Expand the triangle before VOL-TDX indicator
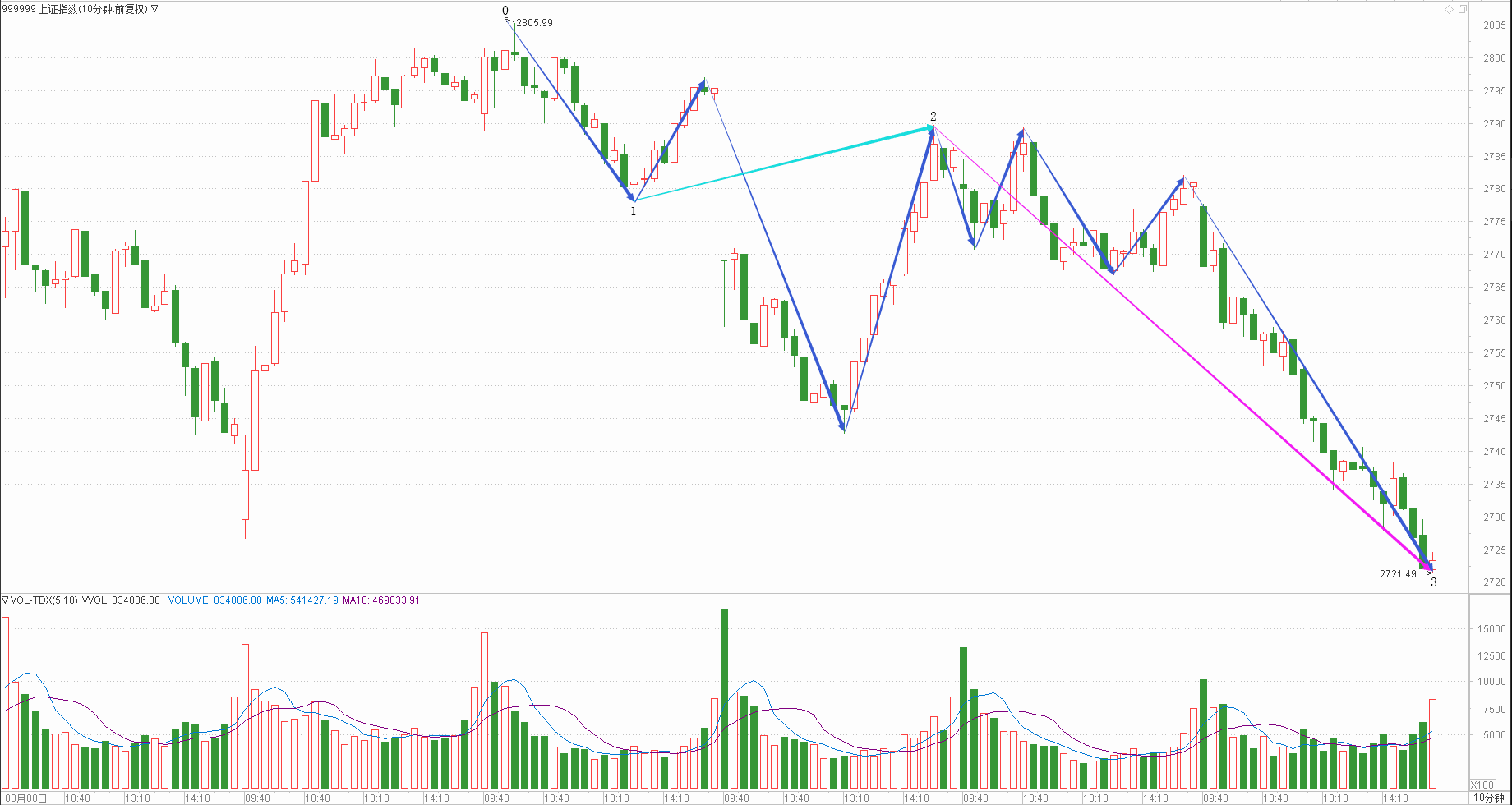The image size is (1512, 805). click(5, 600)
